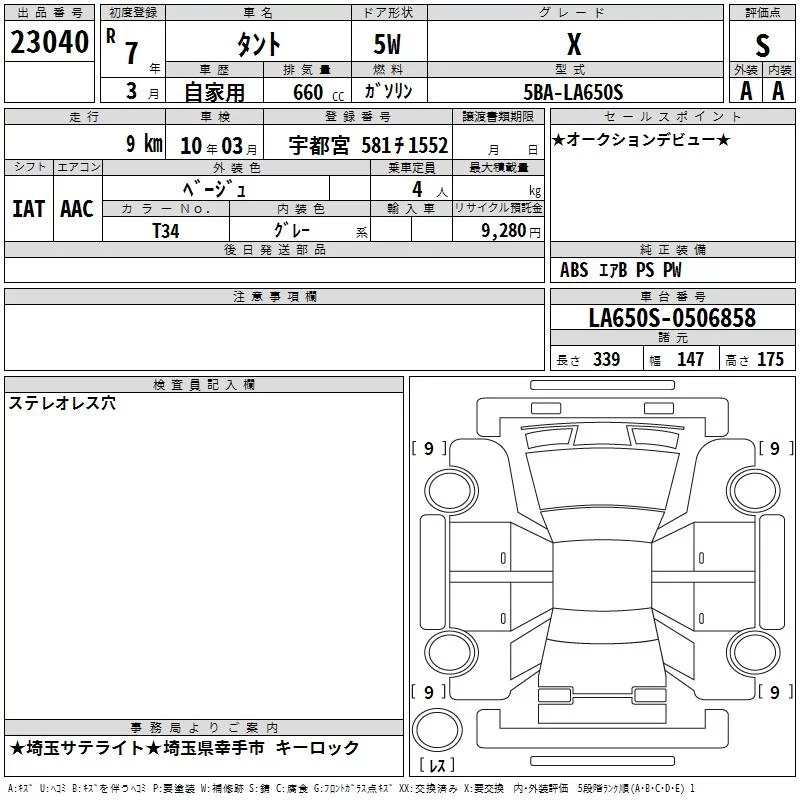Click the 純正装備 header

click(672, 249)
